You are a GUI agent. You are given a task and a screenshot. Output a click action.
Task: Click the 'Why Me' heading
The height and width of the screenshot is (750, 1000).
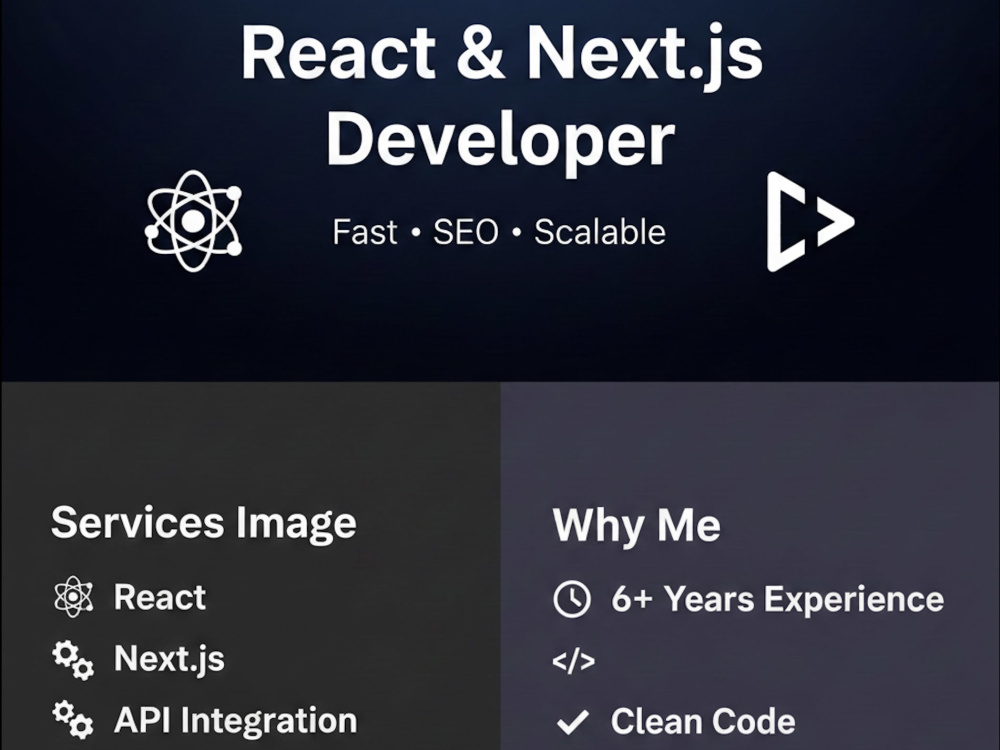tap(636, 526)
